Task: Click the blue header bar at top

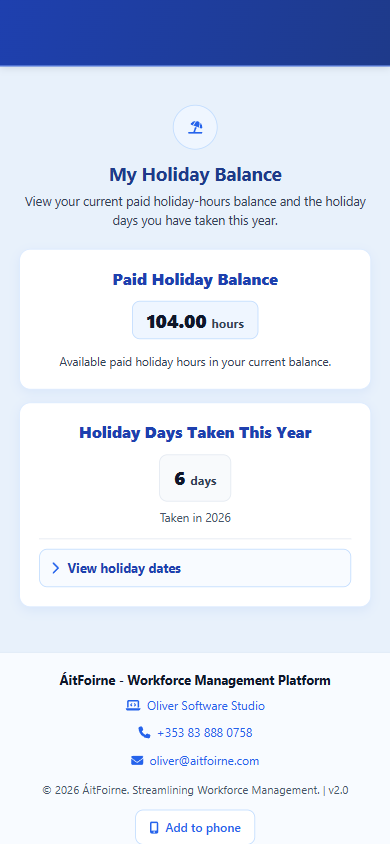Action: coord(195,32)
